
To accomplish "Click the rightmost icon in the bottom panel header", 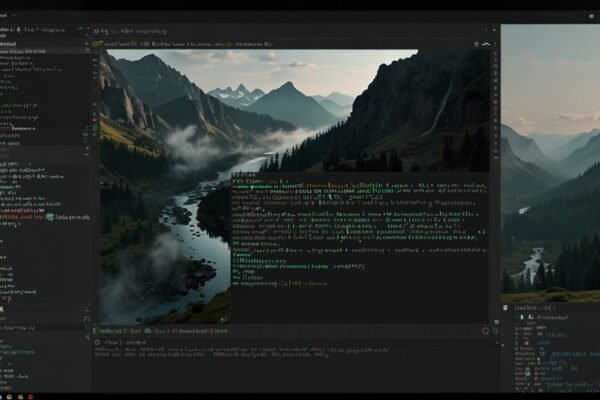I will tap(495, 330).
